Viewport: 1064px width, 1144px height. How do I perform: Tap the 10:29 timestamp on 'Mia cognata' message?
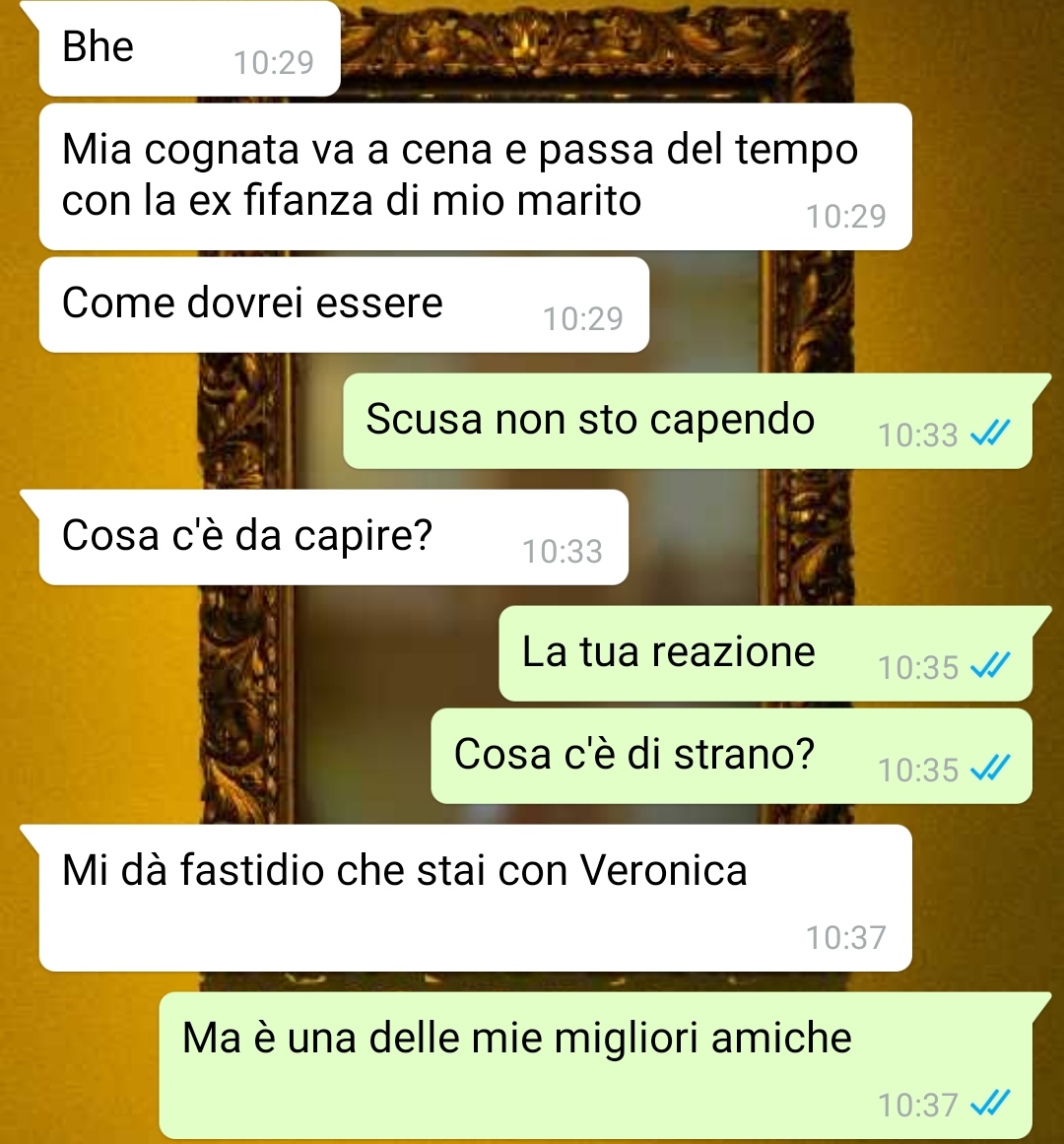point(846,217)
